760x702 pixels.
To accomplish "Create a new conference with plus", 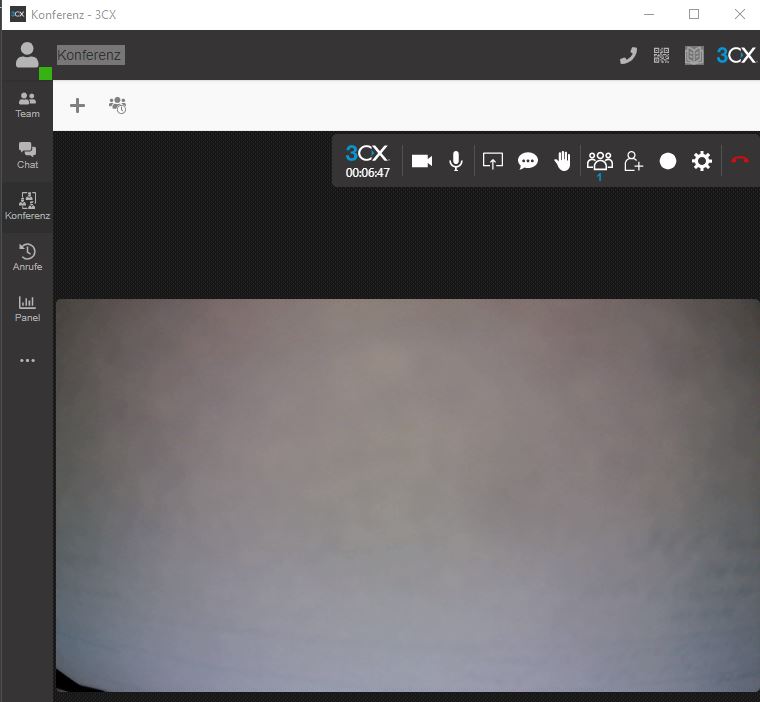I will (x=77, y=105).
